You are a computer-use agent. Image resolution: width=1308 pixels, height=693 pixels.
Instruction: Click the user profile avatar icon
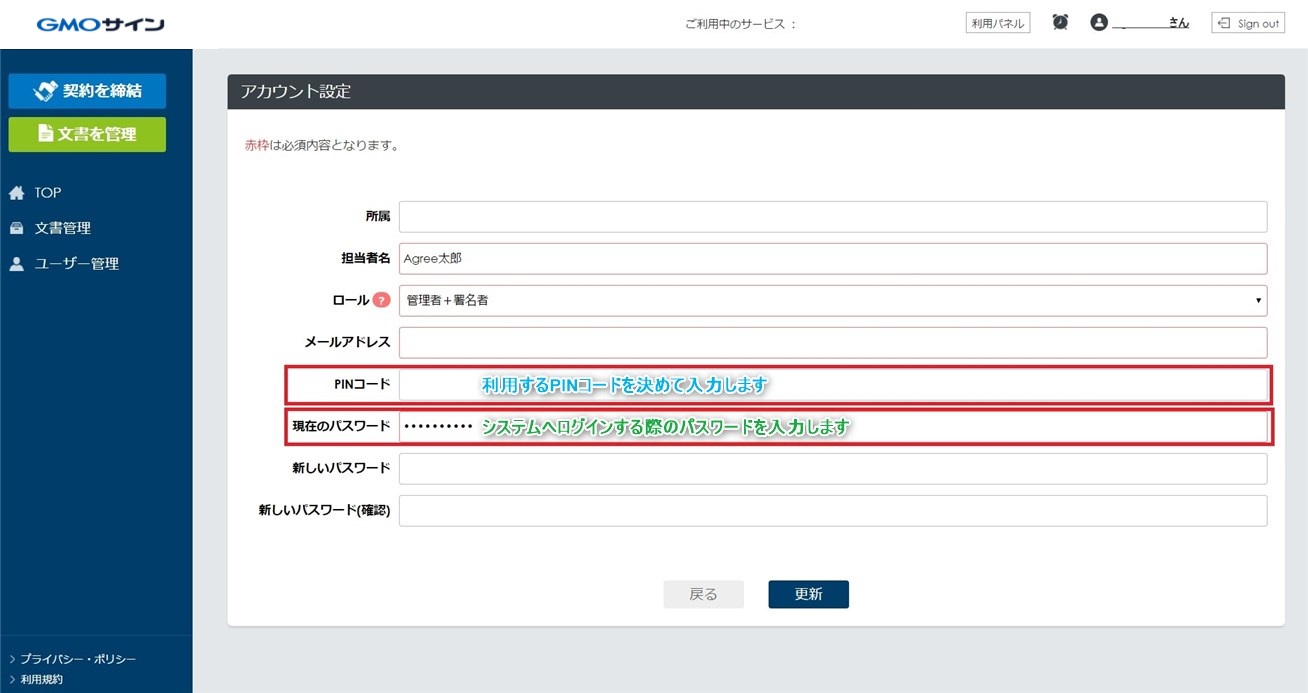point(1100,23)
